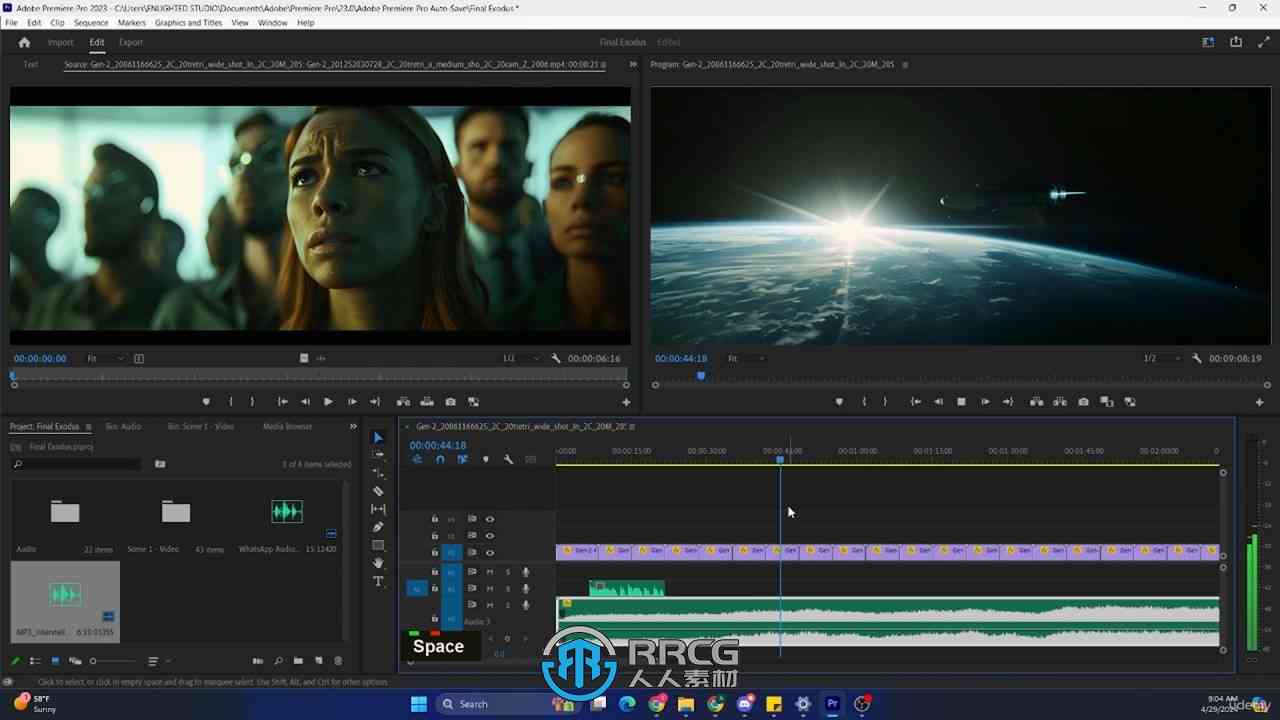The image size is (1280, 720).
Task: Select the Pen tool in toolbar
Action: coord(378,527)
